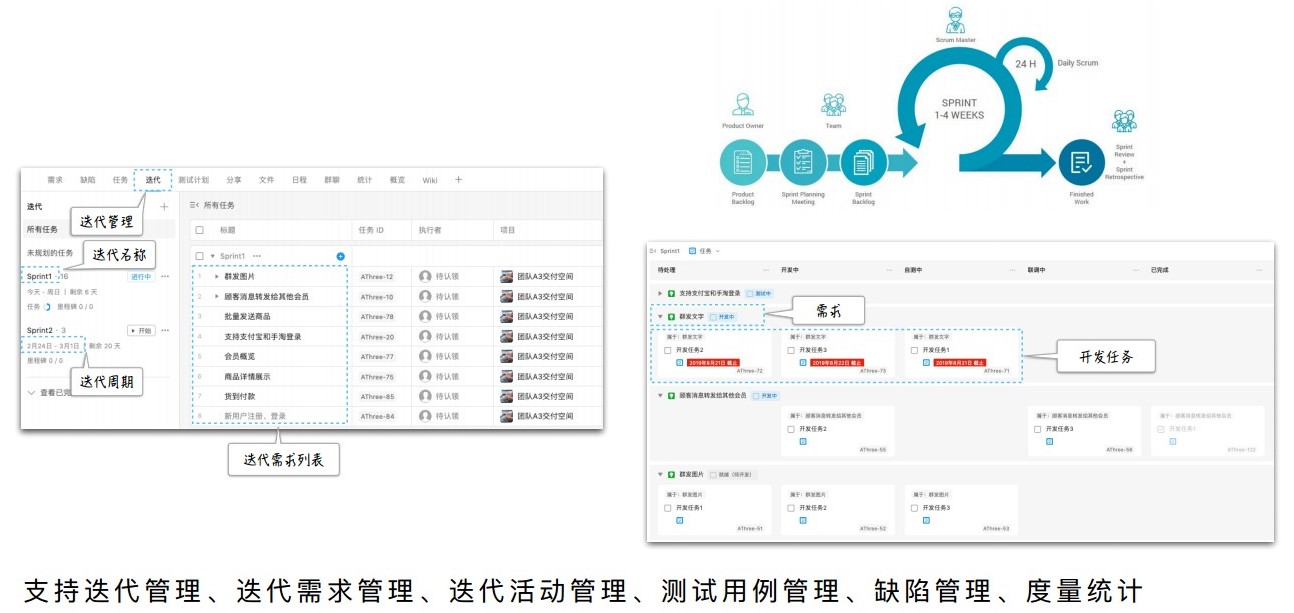This screenshot has width=1294, height=613.
Task: Click the collapse sidebar icon beside 所有任务 header
Action: (194, 205)
